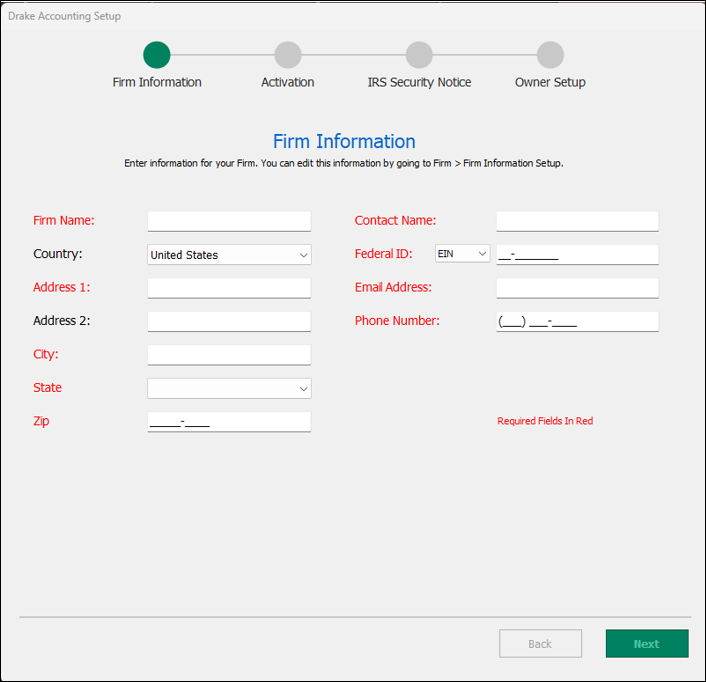Select the Phone Number field

(577, 322)
